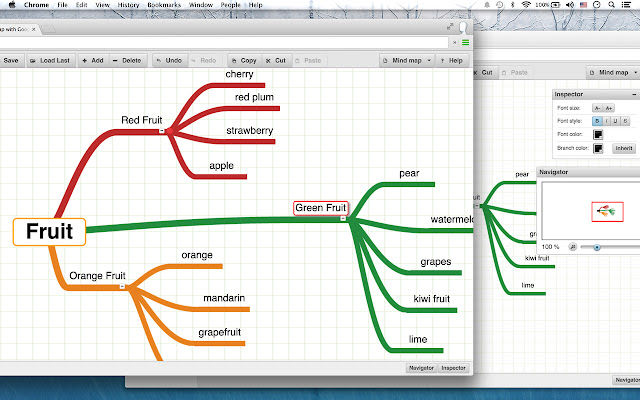Select the Fruit root node
The width and height of the screenshot is (640, 400).
(x=49, y=232)
